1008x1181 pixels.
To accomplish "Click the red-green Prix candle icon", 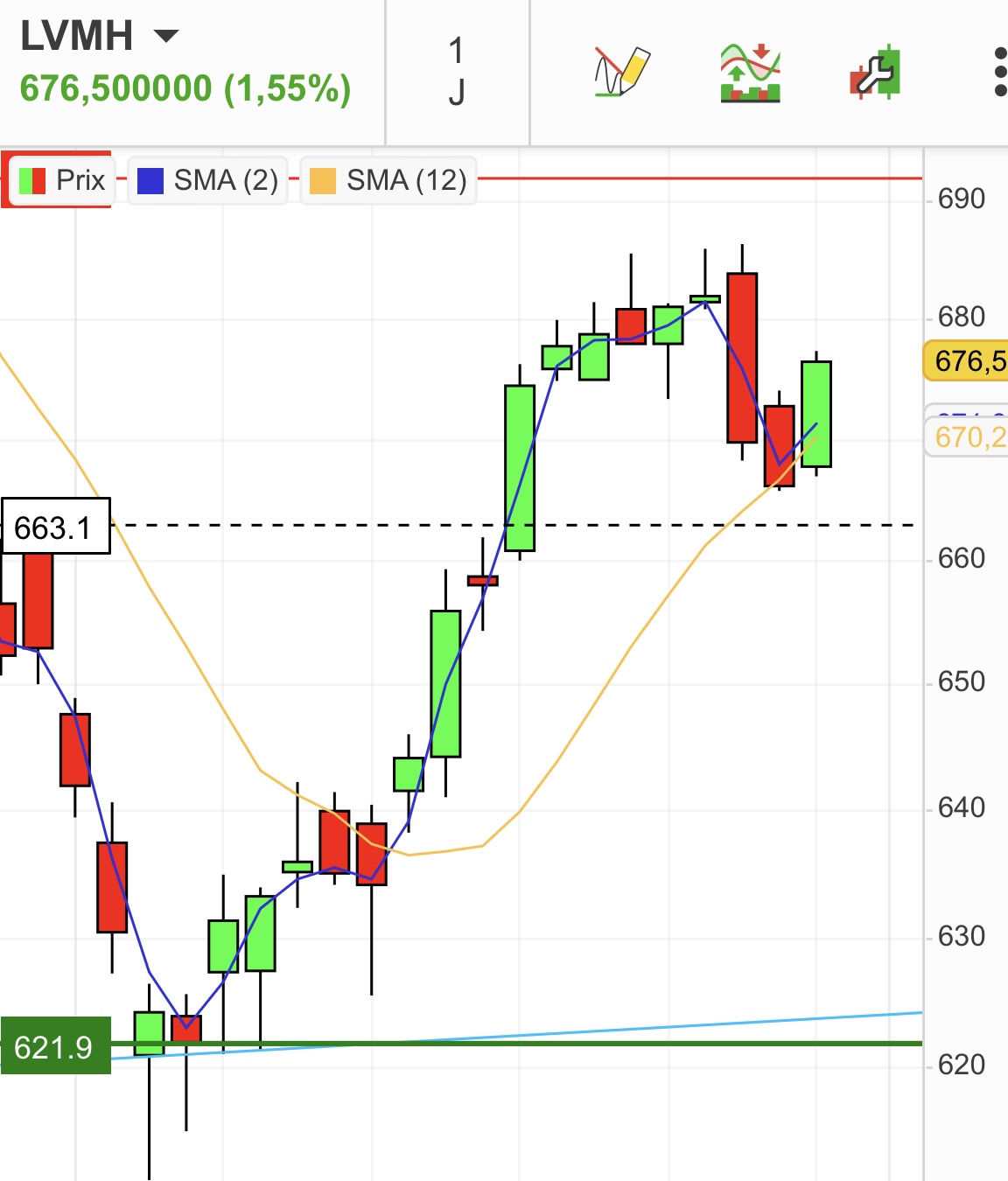I will point(32,181).
